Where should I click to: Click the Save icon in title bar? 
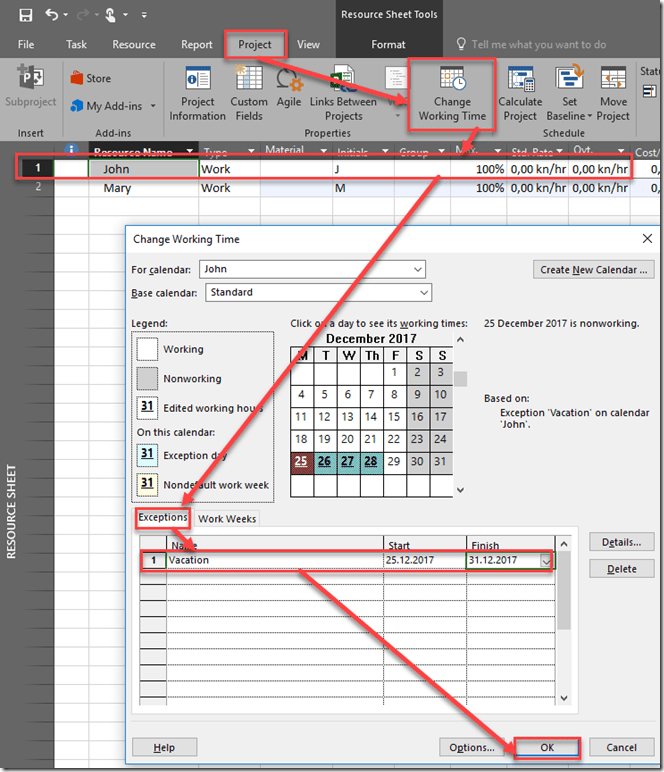point(25,15)
